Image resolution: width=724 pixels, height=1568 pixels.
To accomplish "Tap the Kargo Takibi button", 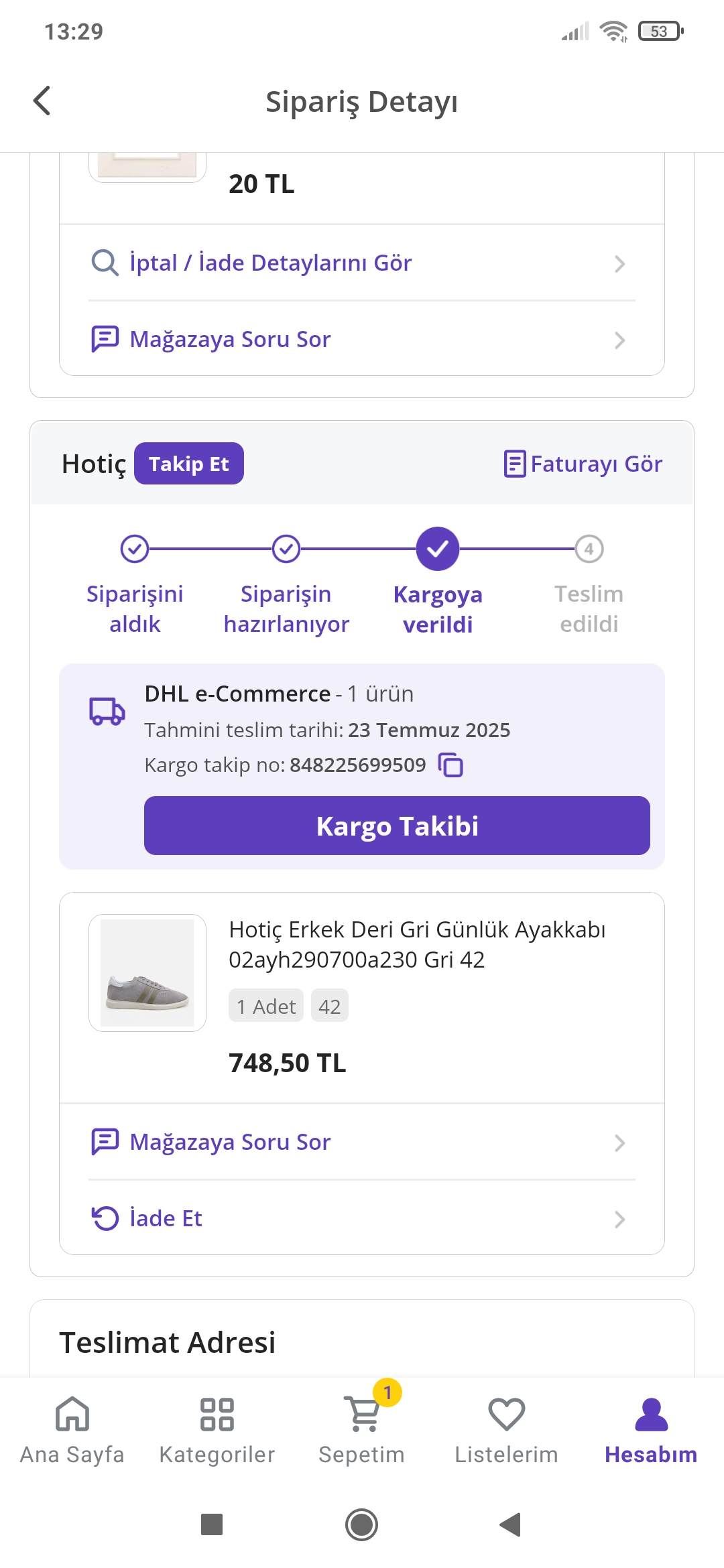I will click(397, 826).
